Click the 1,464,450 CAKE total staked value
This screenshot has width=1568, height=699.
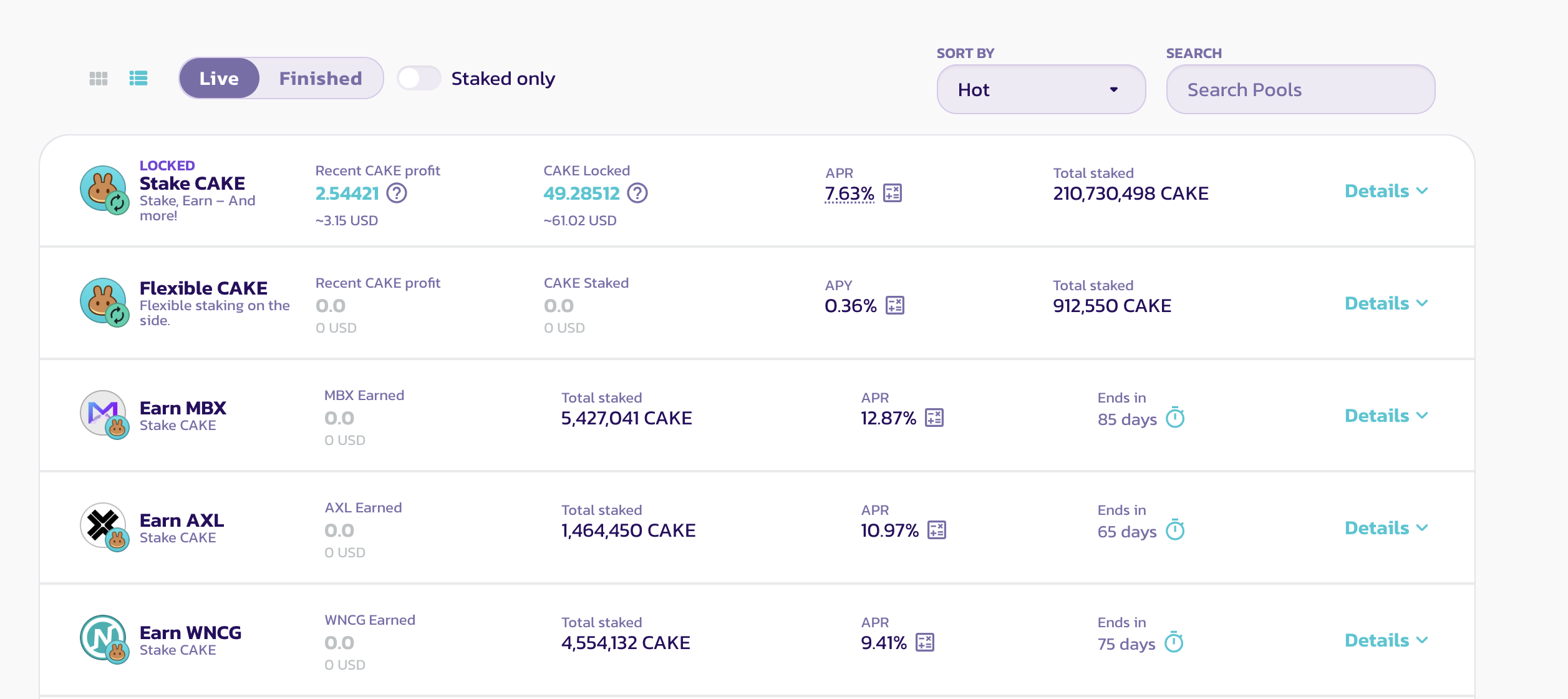click(x=628, y=530)
